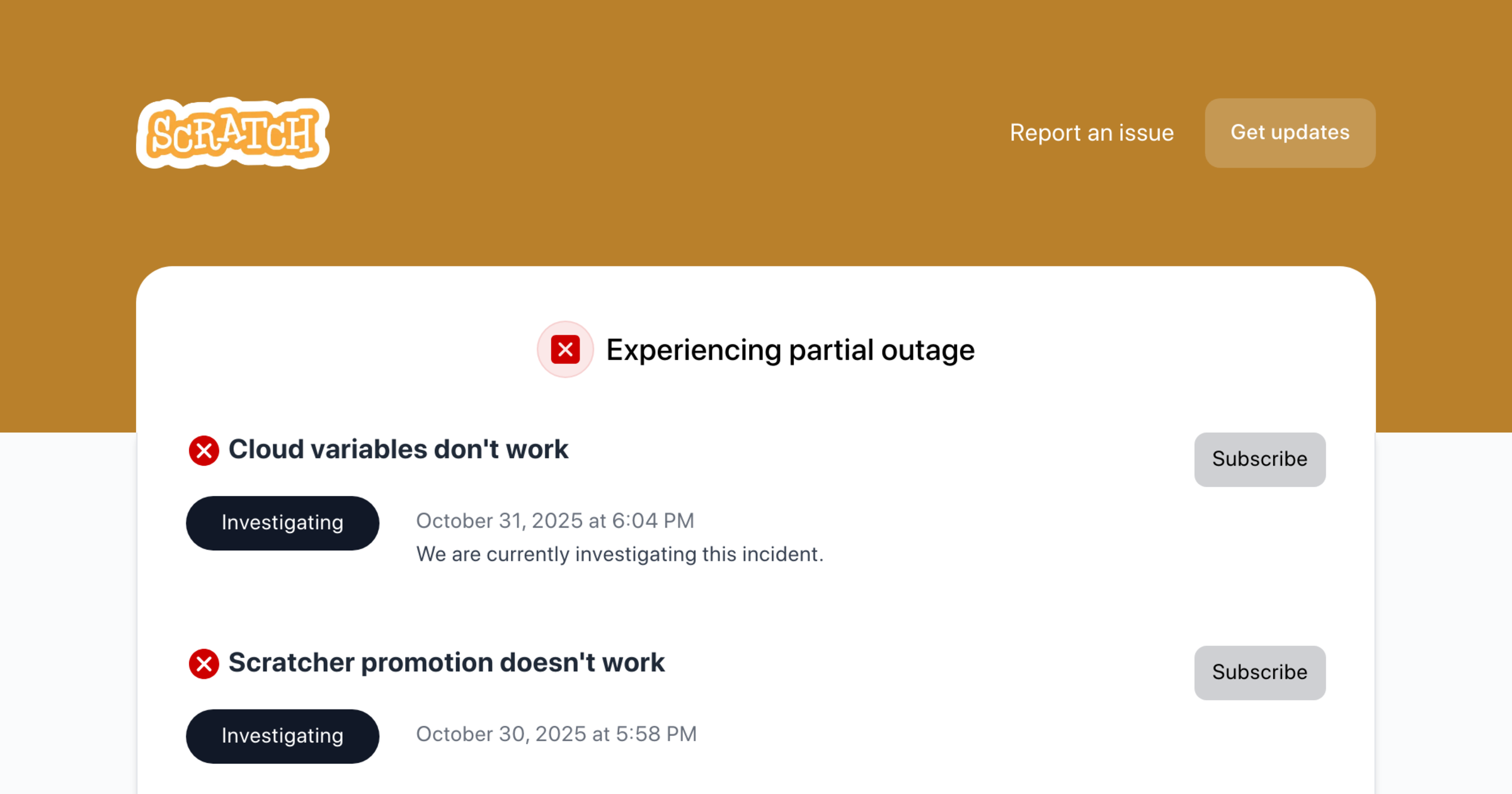The height and width of the screenshot is (794, 1512).
Task: Click Investigating badge under Cloud variables
Action: click(282, 523)
